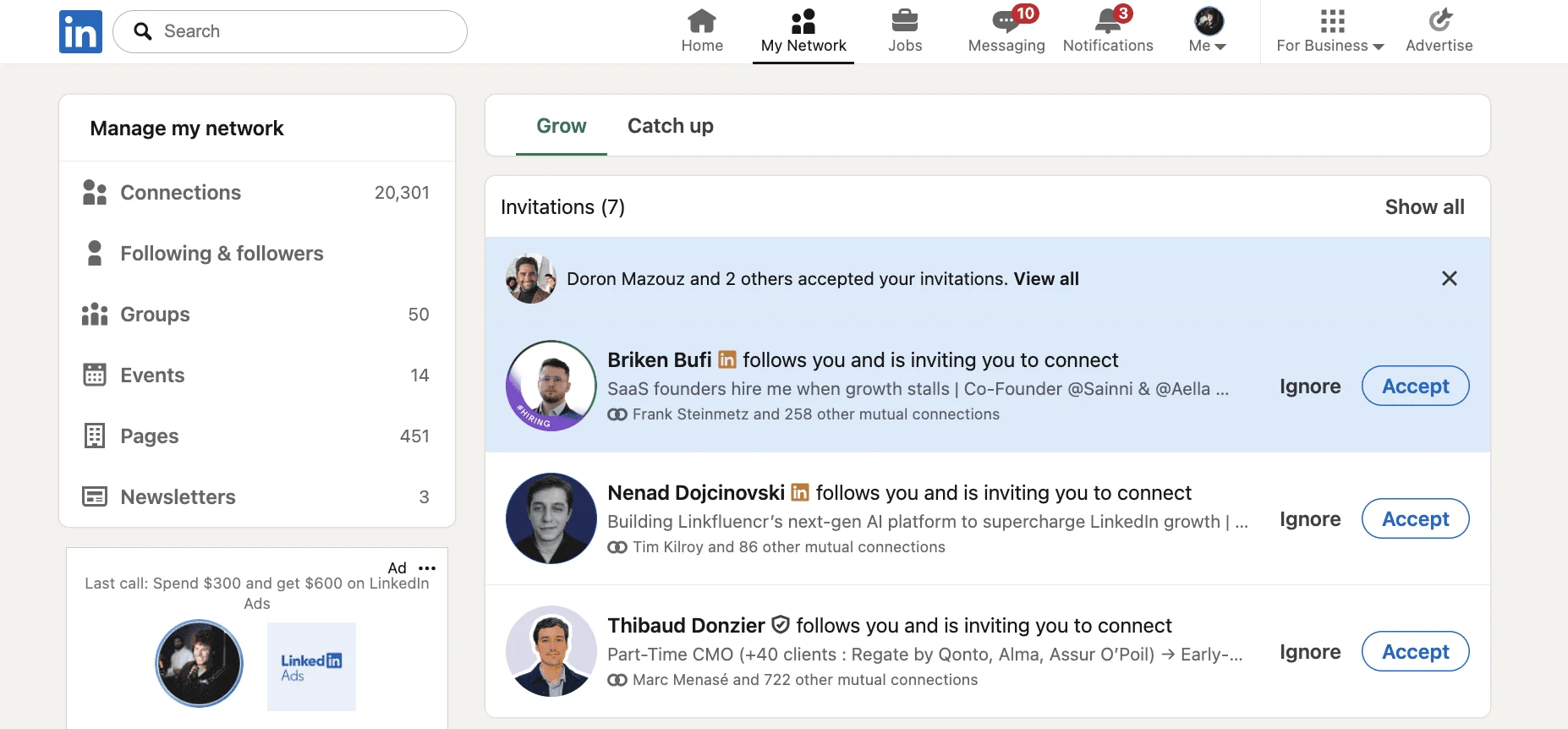Screen dimensions: 1568x729
Task: Open the Home feed icon
Action: click(701, 21)
